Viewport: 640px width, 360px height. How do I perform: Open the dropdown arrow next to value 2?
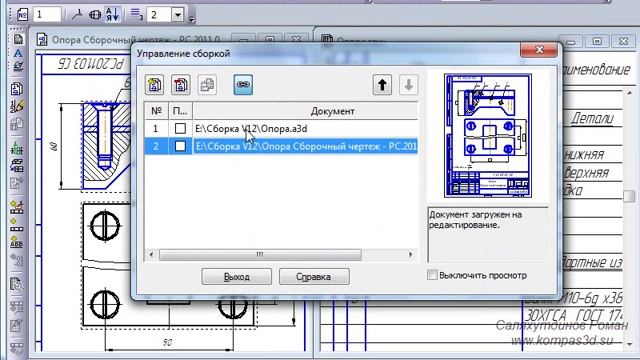tap(178, 15)
